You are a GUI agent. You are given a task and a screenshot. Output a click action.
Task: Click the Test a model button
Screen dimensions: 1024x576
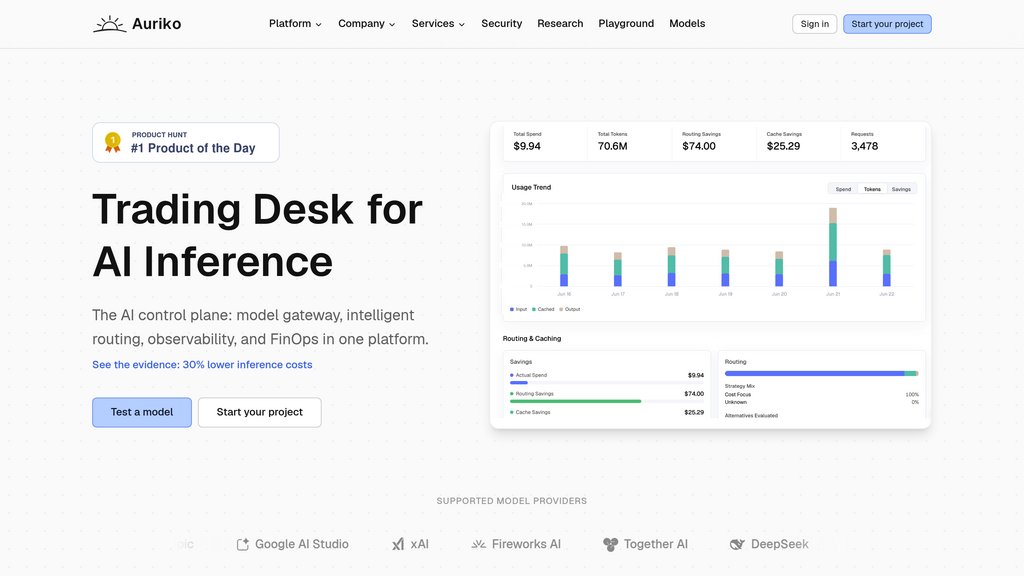142,412
